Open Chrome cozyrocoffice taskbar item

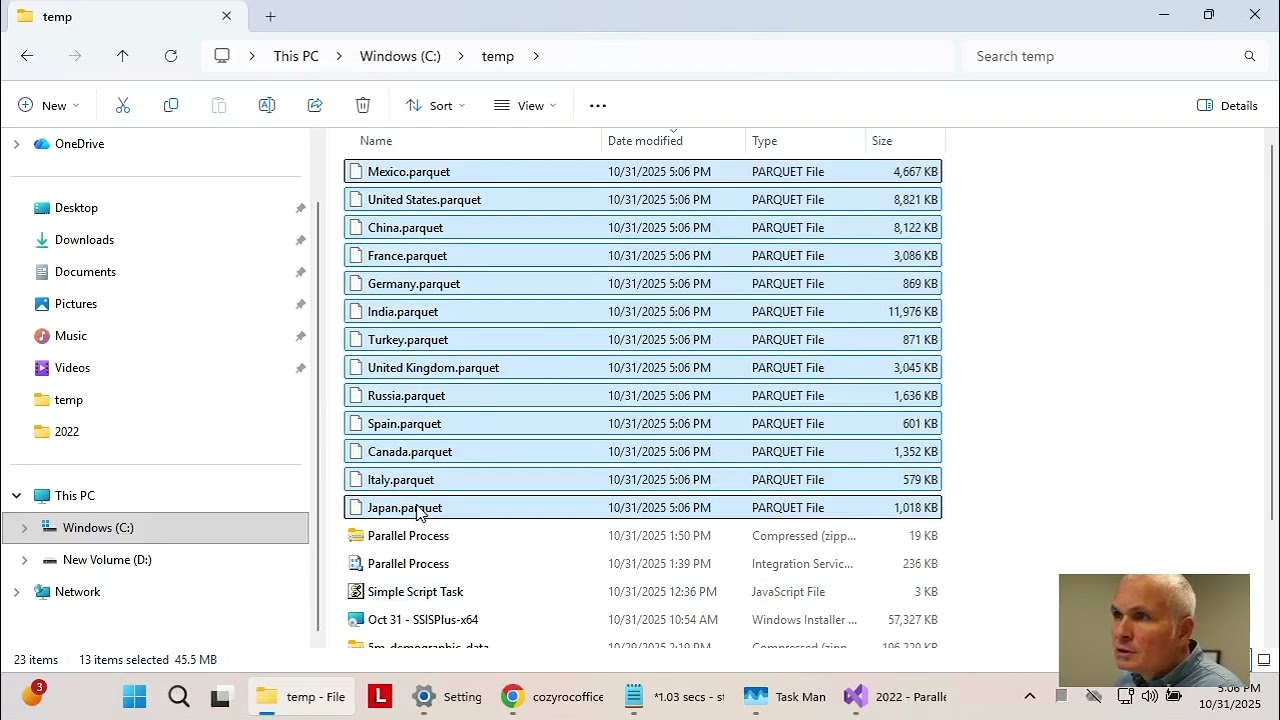click(554, 697)
